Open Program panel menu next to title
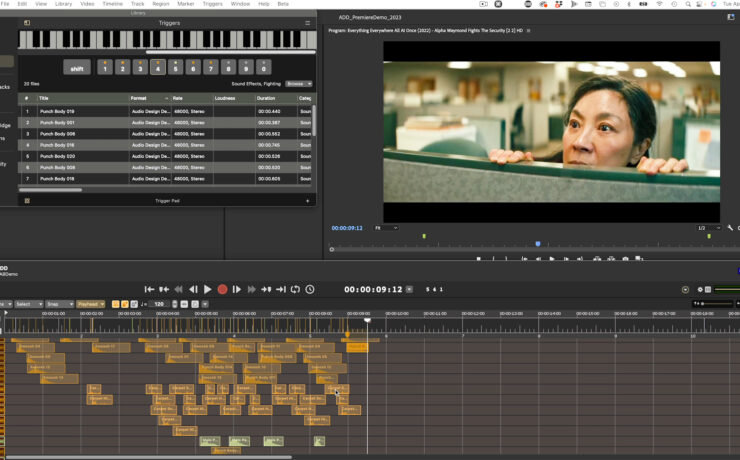The height and width of the screenshot is (460, 740). (529, 30)
